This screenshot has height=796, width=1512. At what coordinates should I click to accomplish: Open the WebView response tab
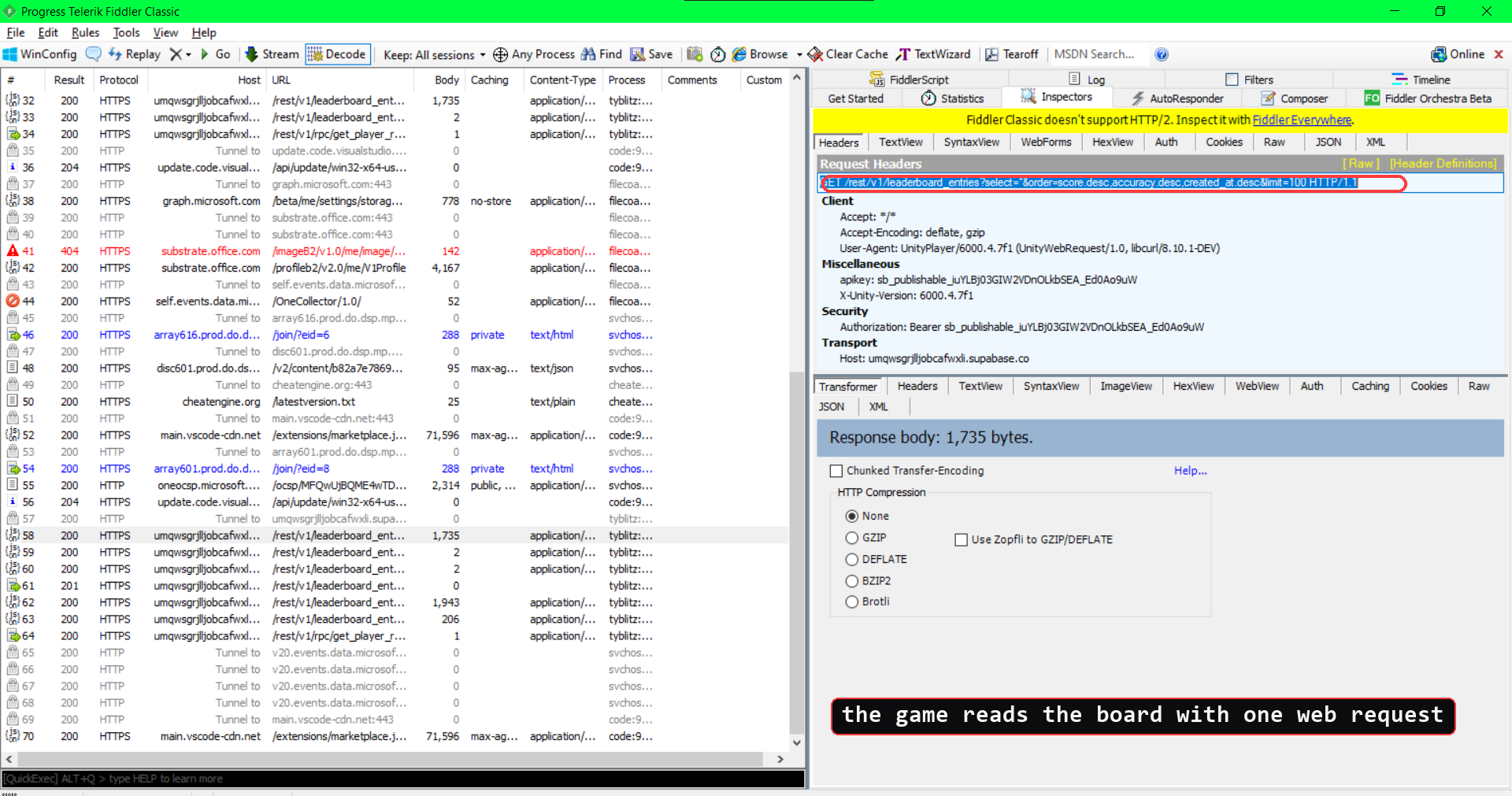(1257, 386)
